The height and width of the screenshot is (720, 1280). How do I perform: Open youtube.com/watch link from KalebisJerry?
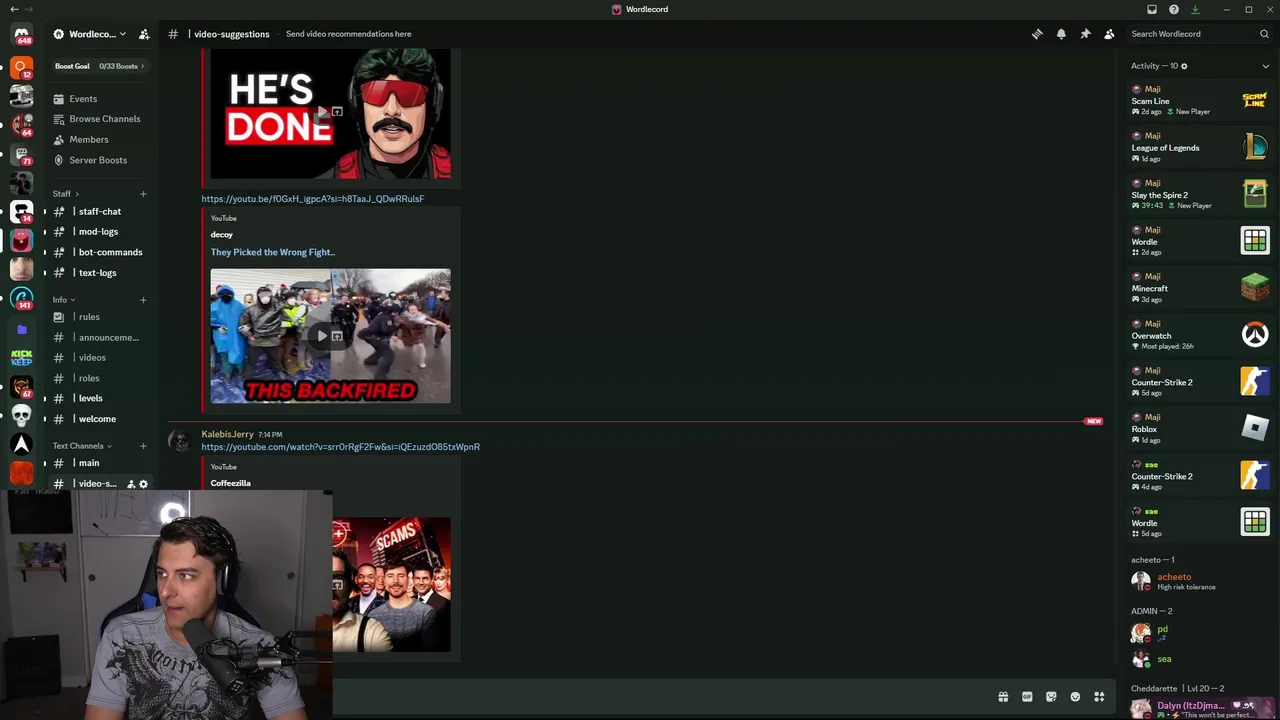pyautogui.click(x=341, y=447)
